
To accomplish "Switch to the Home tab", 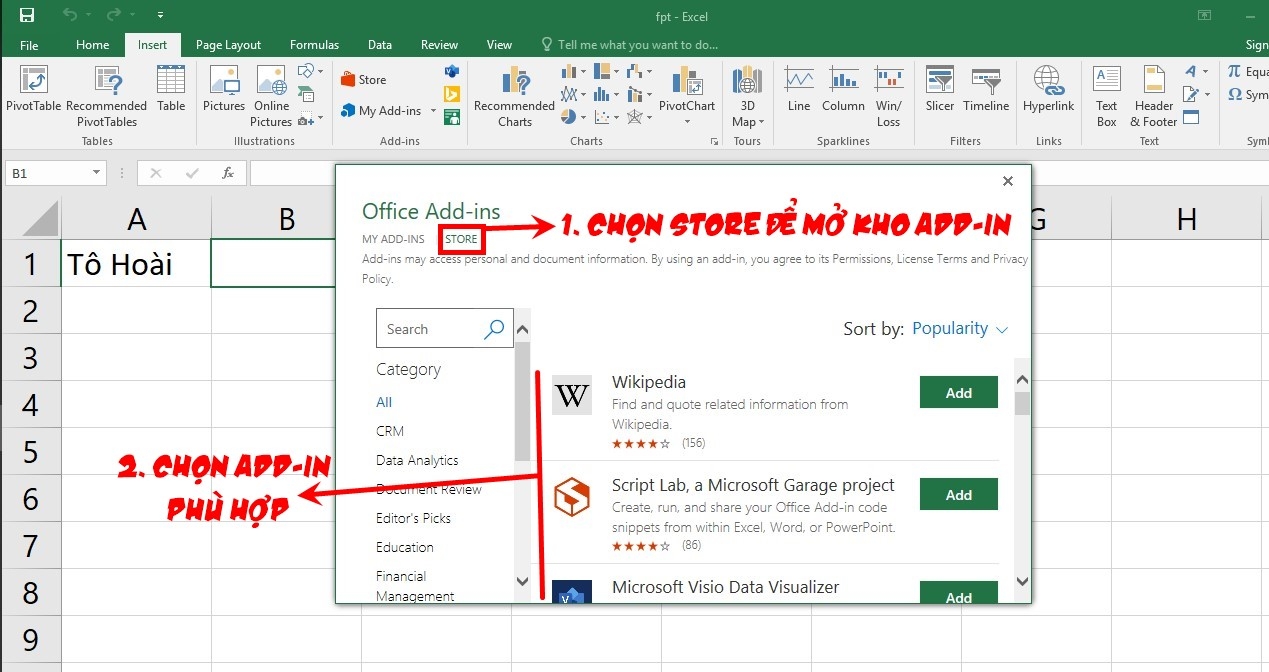I will point(92,45).
